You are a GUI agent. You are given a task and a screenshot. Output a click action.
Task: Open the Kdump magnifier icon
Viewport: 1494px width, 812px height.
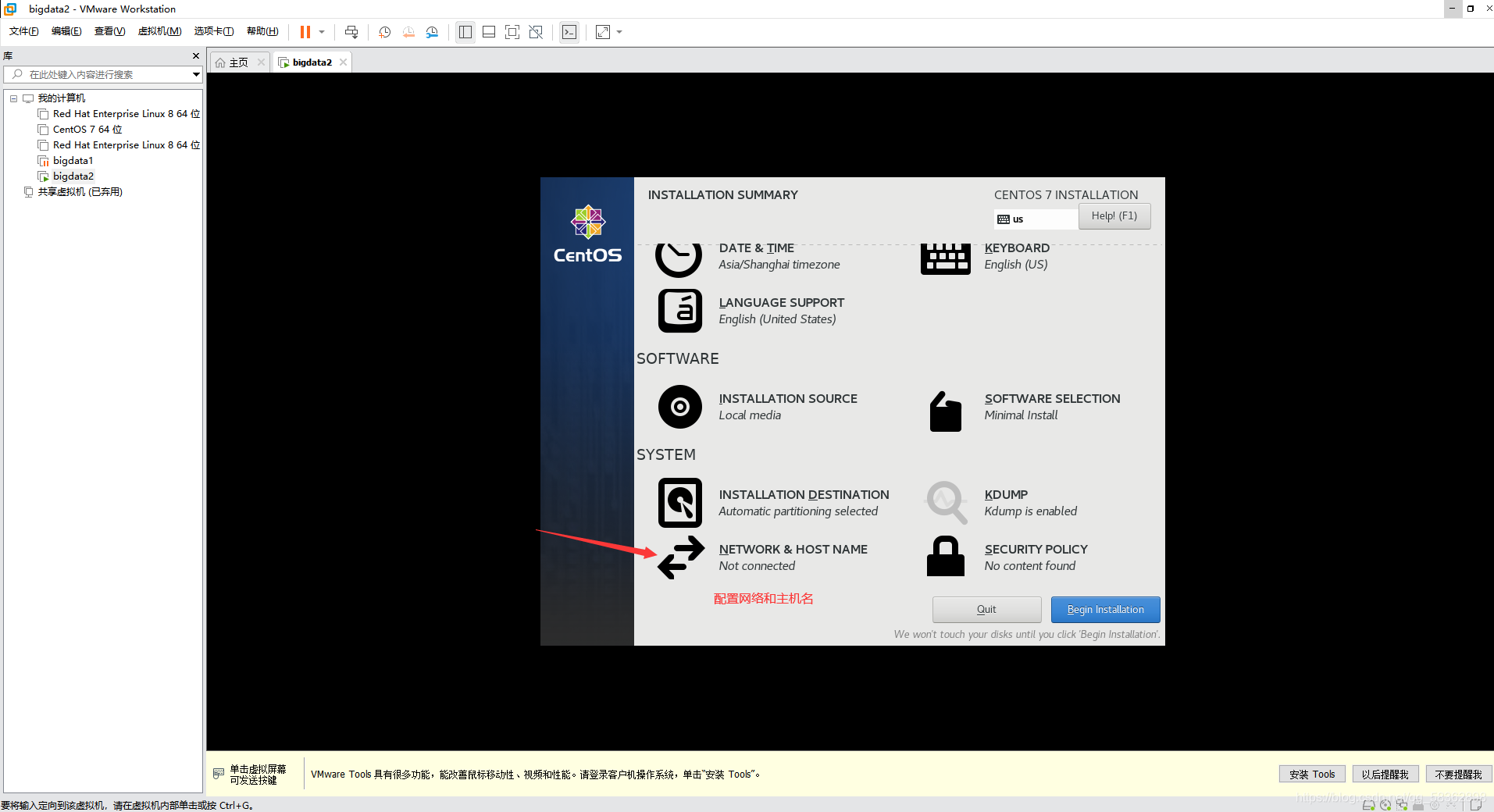(947, 503)
